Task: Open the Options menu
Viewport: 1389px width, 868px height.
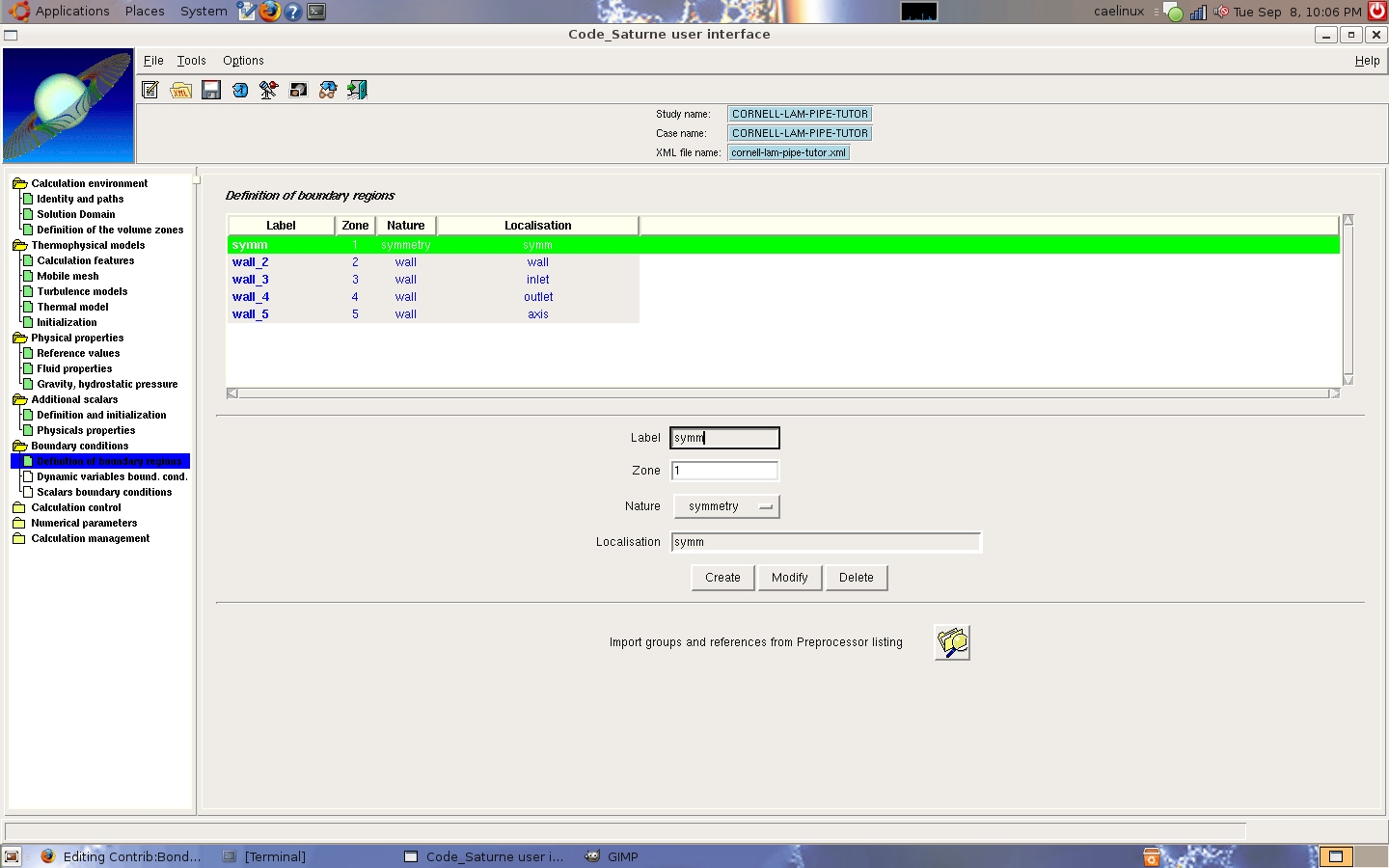Action: coord(243,61)
